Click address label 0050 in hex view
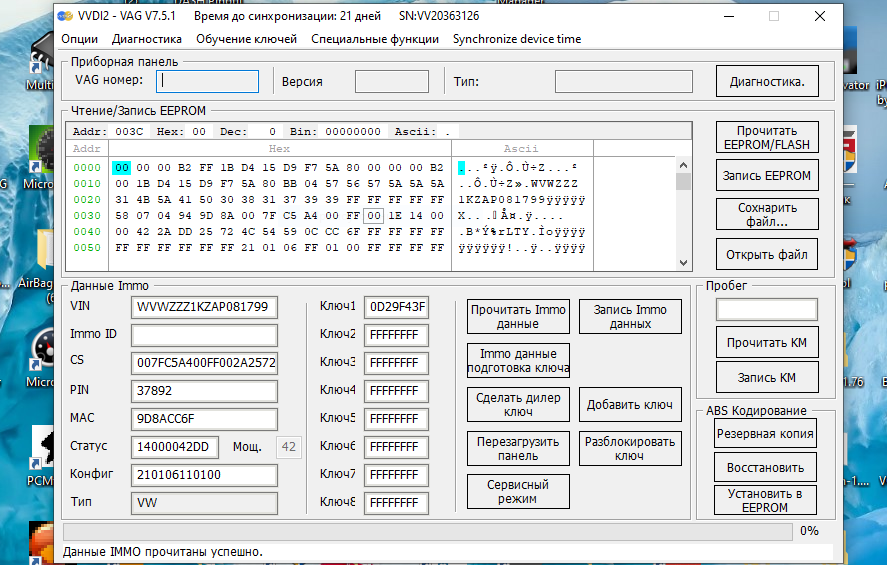The width and height of the screenshot is (887, 565). click(87, 248)
